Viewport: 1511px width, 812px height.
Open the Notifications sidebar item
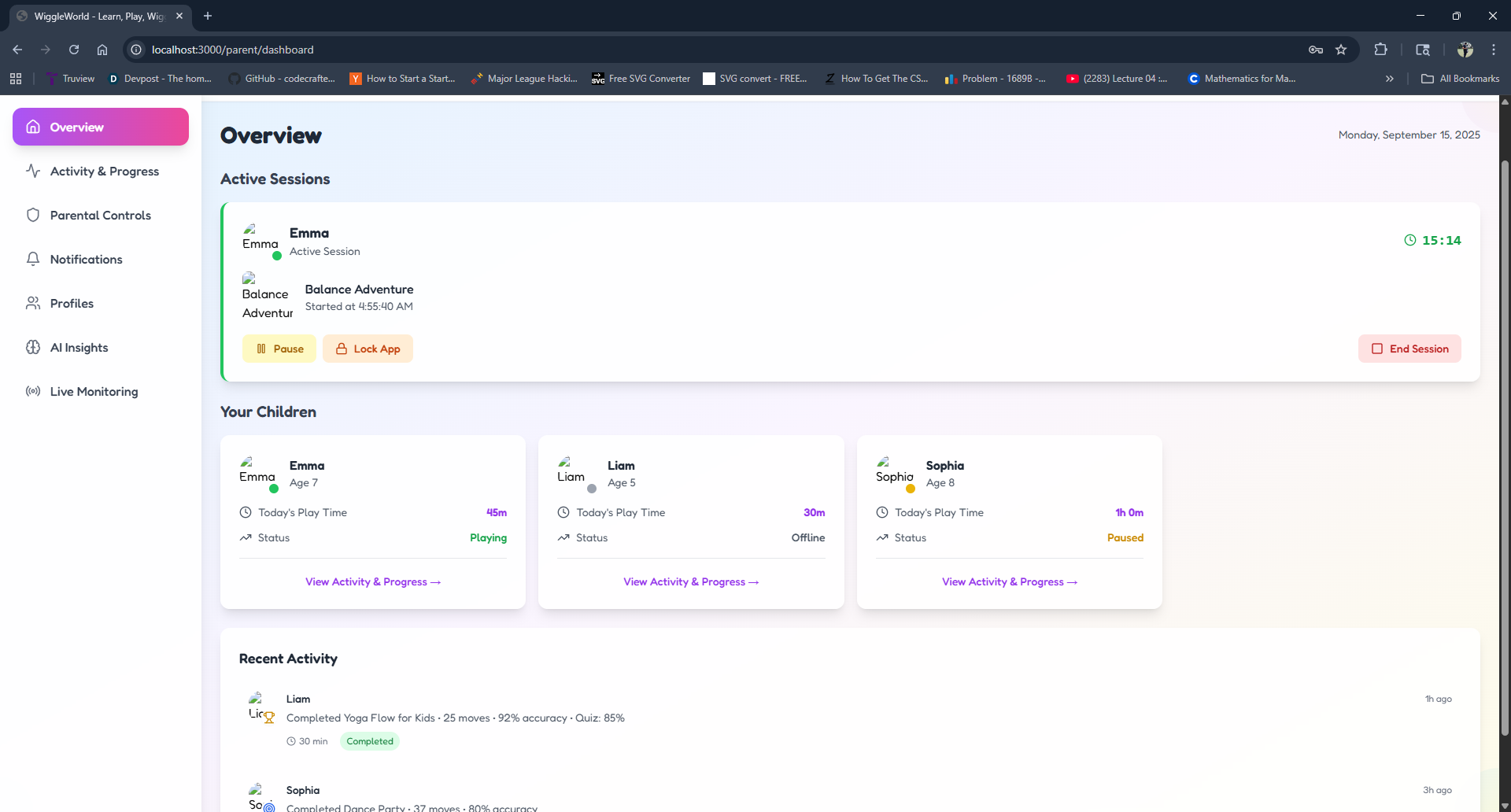[101, 259]
